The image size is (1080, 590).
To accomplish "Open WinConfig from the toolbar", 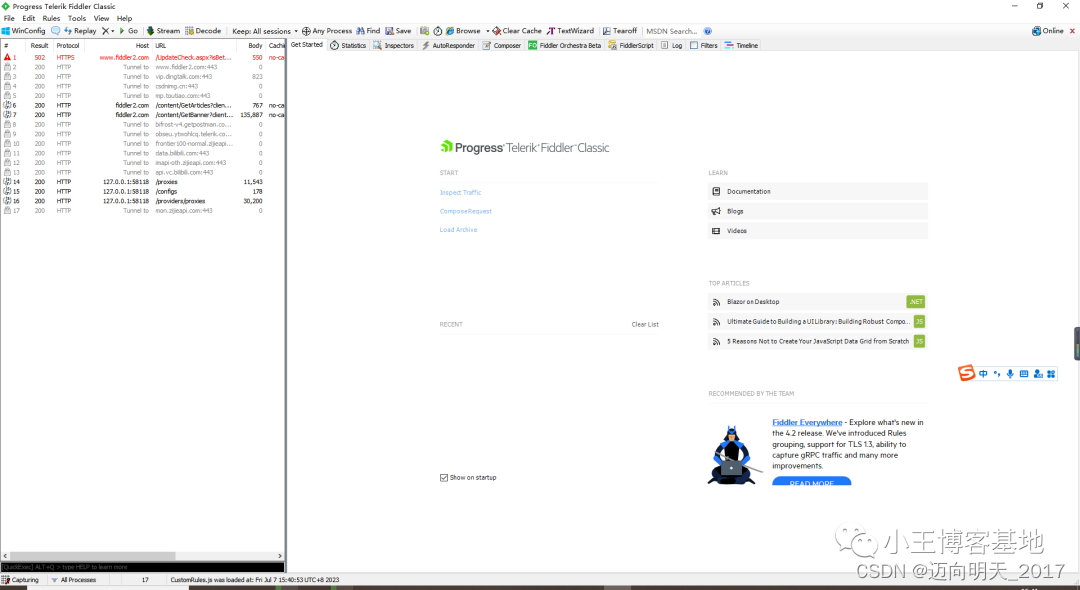I will (23, 31).
